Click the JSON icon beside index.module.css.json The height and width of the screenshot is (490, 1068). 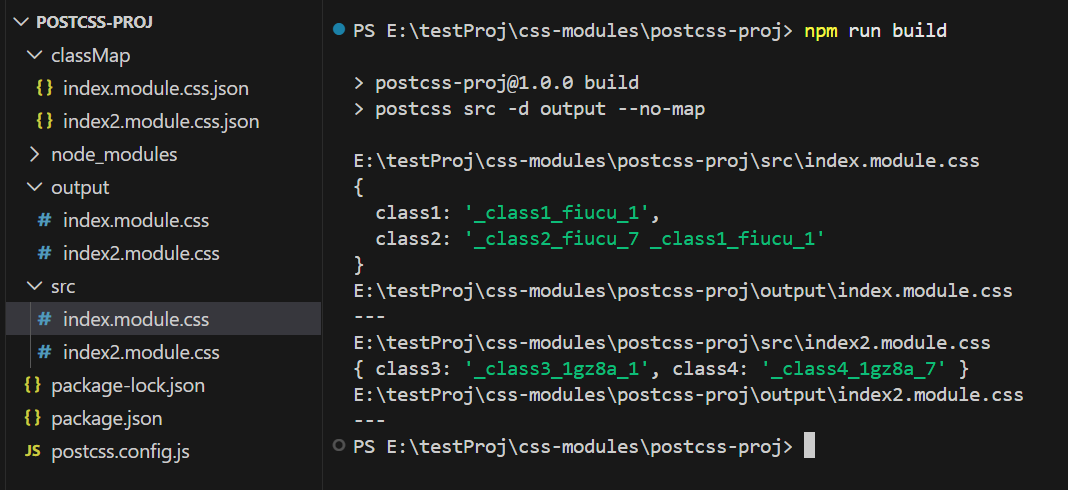pyautogui.click(x=44, y=88)
